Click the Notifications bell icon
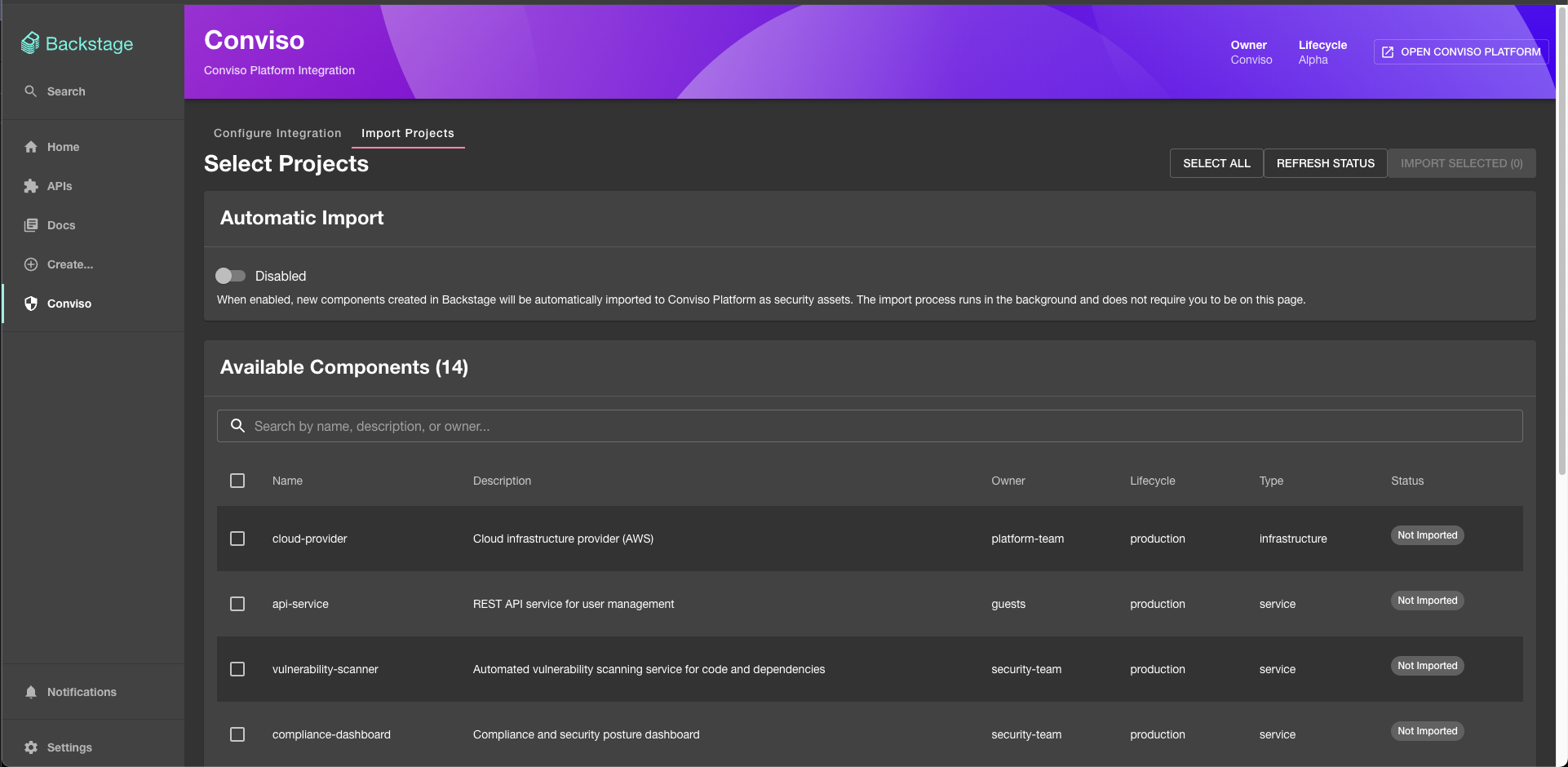Image resolution: width=1568 pixels, height=767 pixels. tap(31, 692)
